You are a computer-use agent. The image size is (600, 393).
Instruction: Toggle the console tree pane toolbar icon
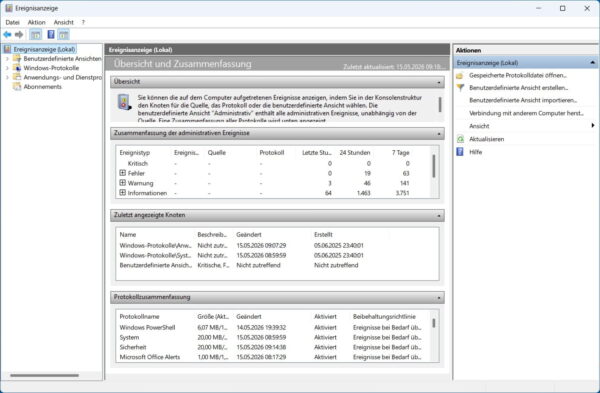[x=36, y=35]
